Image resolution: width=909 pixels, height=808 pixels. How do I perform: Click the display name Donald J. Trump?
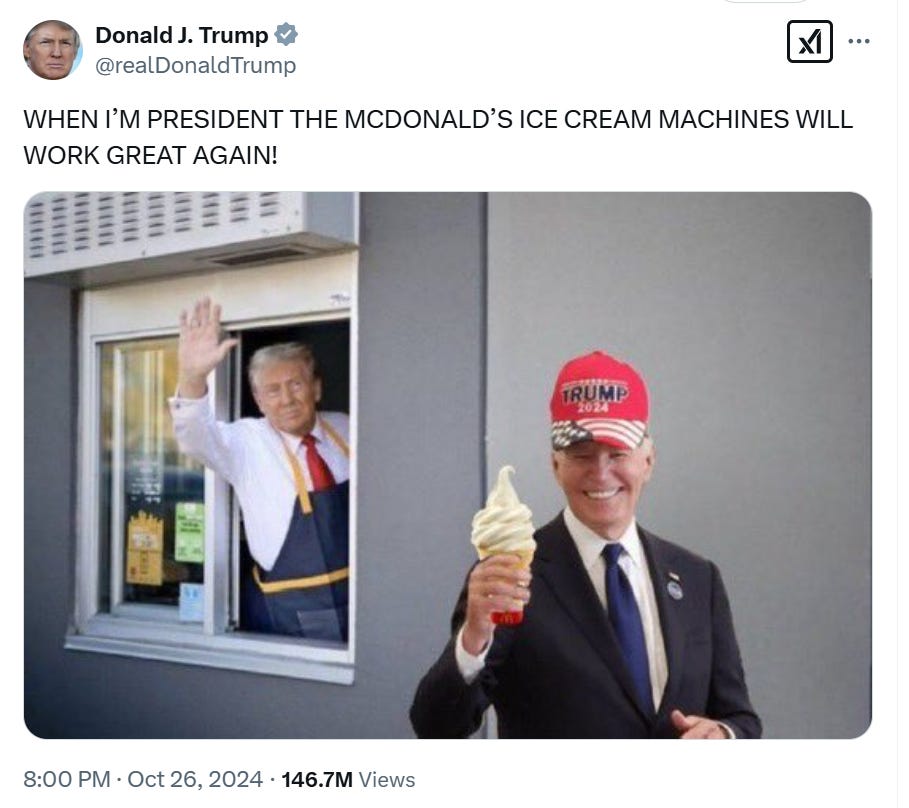tap(181, 35)
